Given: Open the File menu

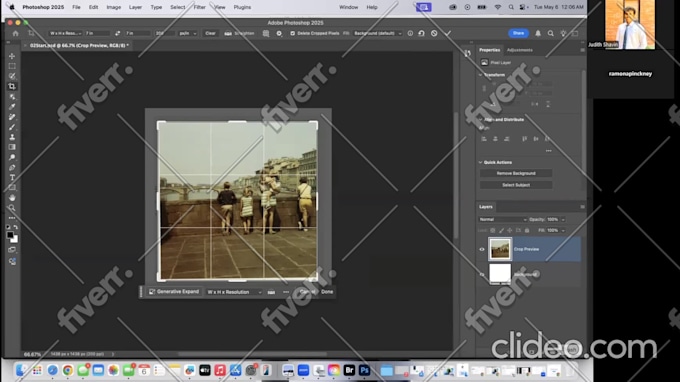Looking at the screenshot, I should [76, 7].
